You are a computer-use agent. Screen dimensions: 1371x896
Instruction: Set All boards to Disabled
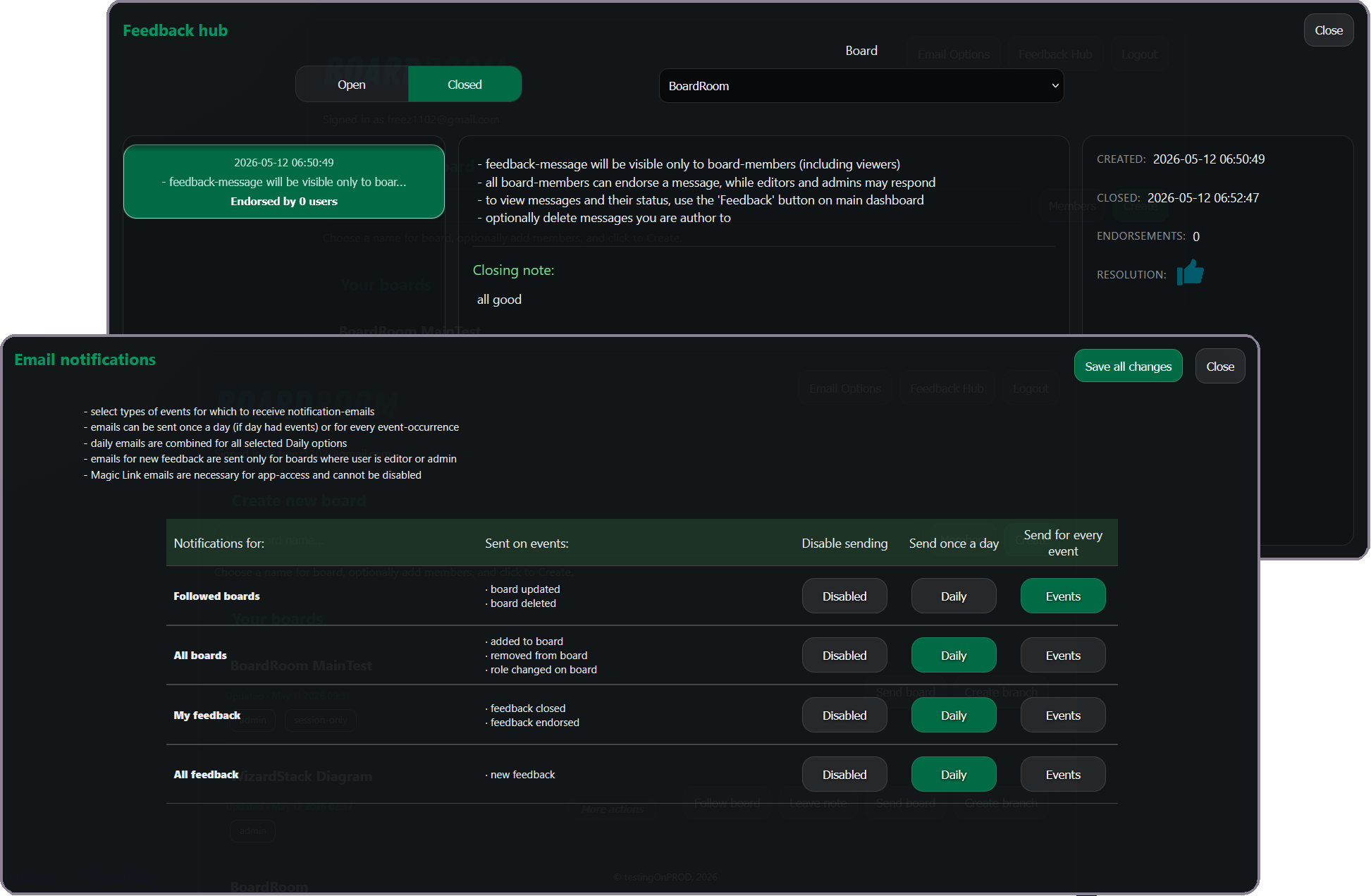844,656
